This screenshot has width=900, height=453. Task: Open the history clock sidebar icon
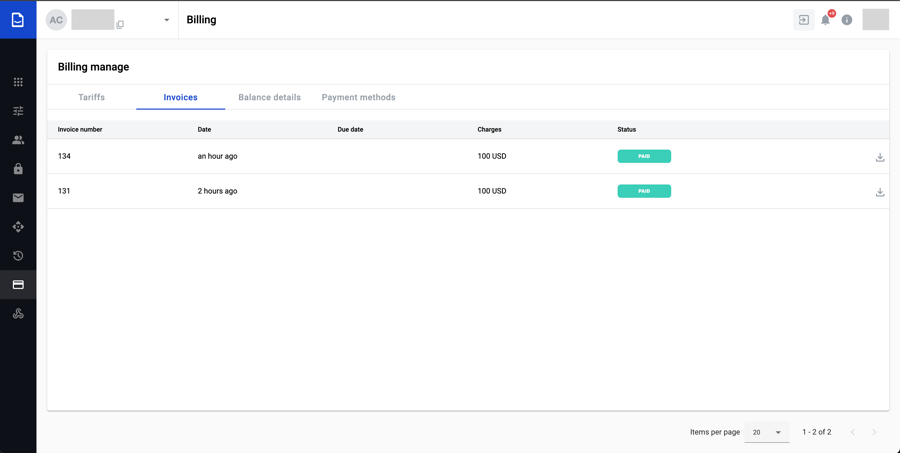pos(18,256)
